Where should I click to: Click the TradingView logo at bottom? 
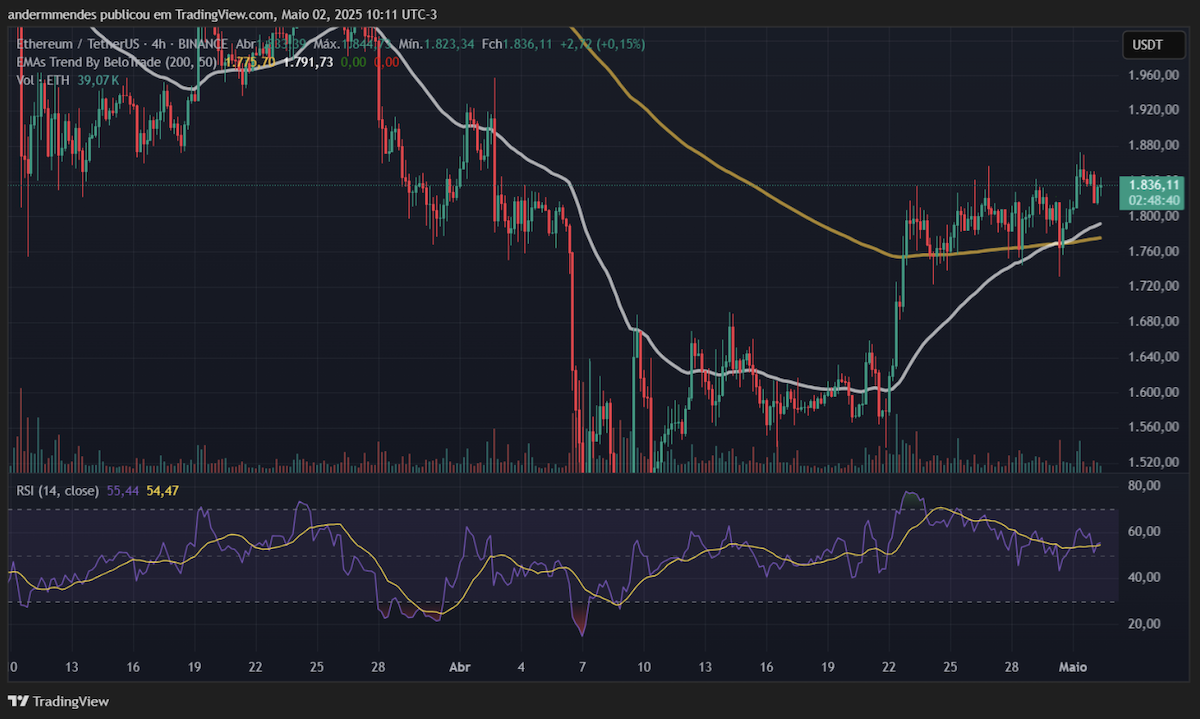pyautogui.click(x=58, y=702)
